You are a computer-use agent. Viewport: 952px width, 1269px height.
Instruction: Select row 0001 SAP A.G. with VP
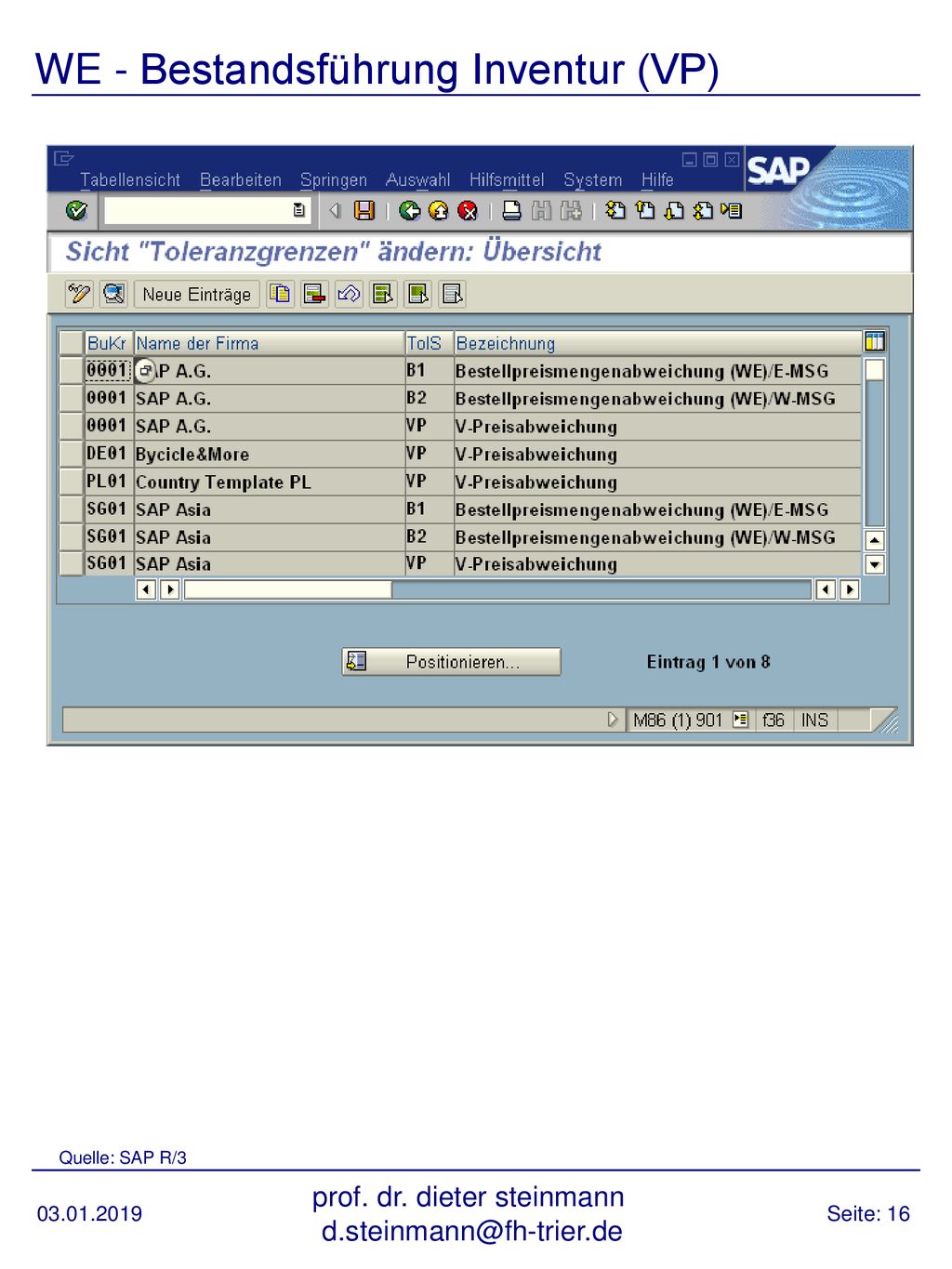point(72,426)
